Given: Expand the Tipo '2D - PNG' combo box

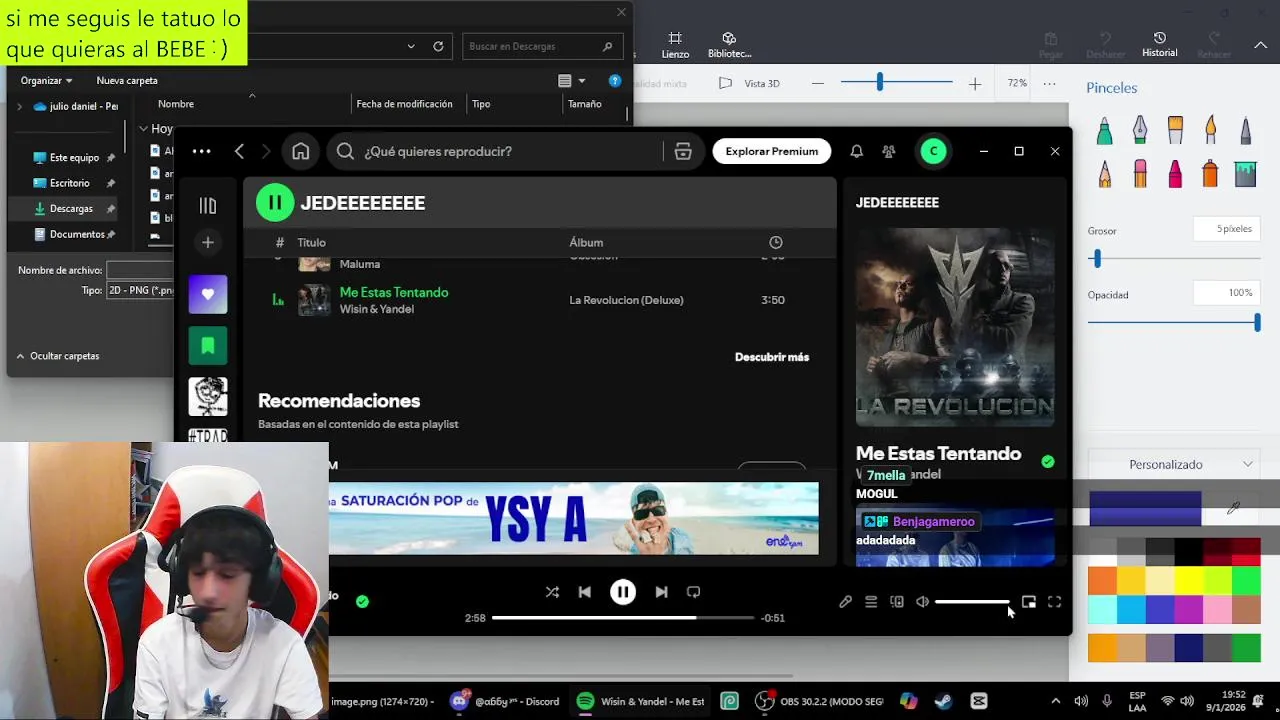Looking at the screenshot, I should 140,290.
